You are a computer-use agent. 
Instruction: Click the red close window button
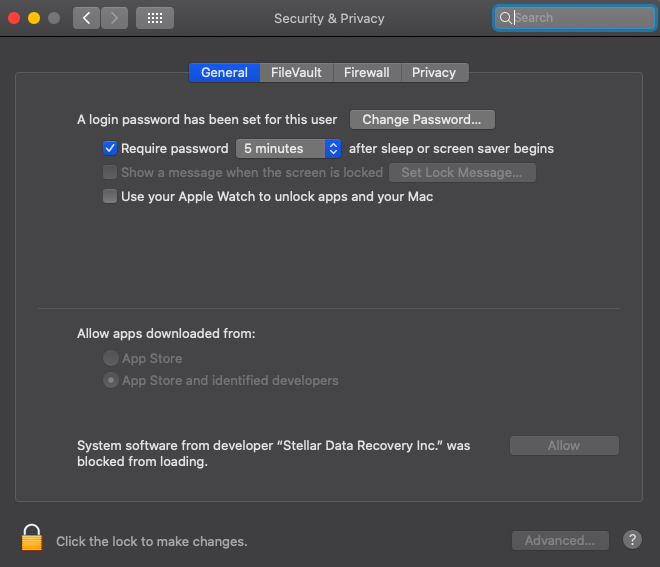tap(14, 18)
